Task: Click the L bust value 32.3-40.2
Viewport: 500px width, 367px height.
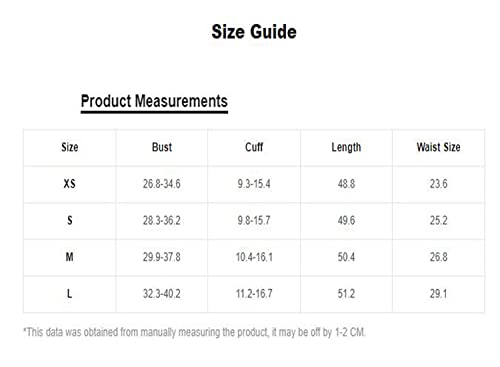Action: (162, 294)
